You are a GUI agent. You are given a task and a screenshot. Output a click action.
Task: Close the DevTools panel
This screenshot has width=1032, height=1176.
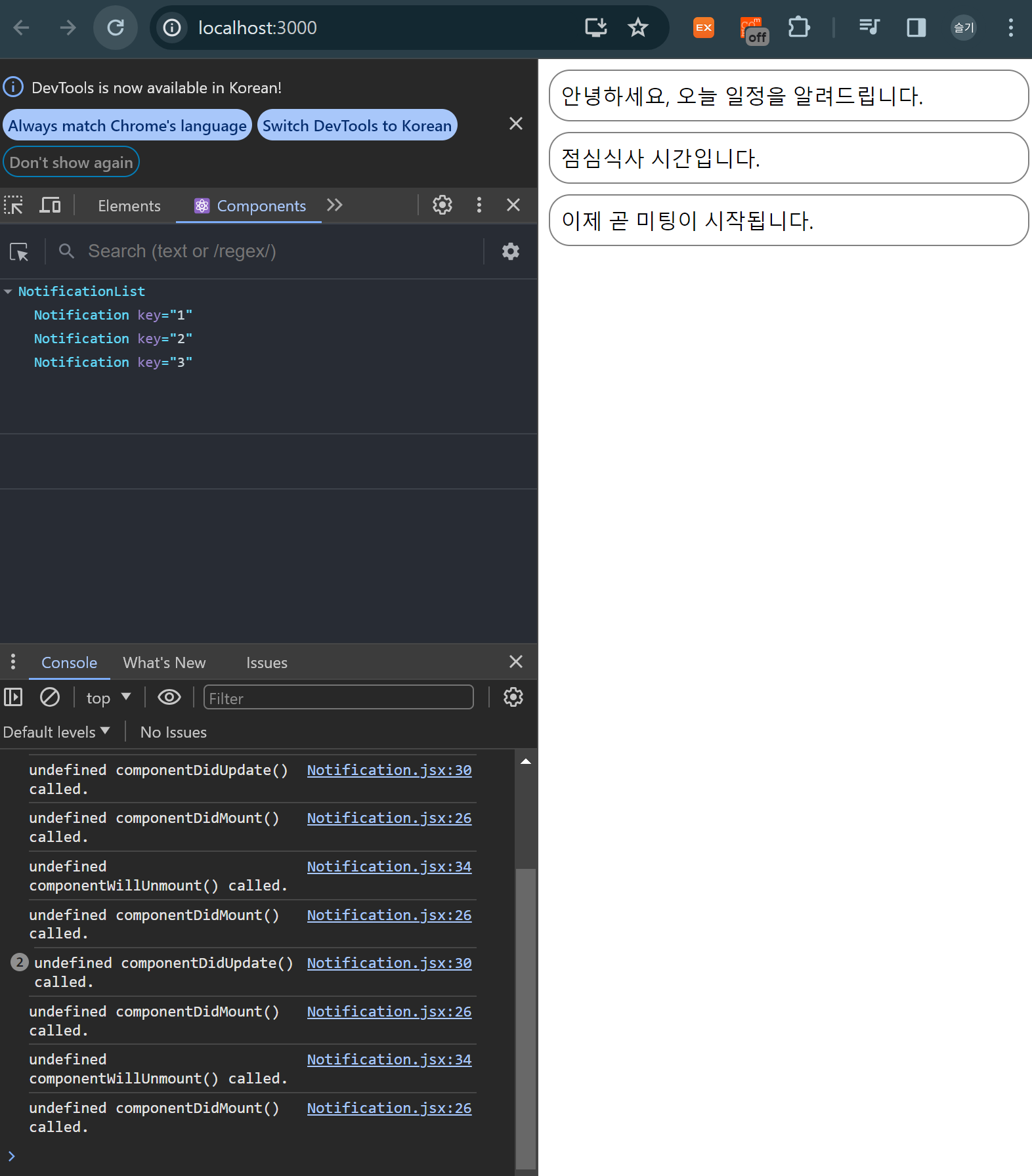point(513,205)
